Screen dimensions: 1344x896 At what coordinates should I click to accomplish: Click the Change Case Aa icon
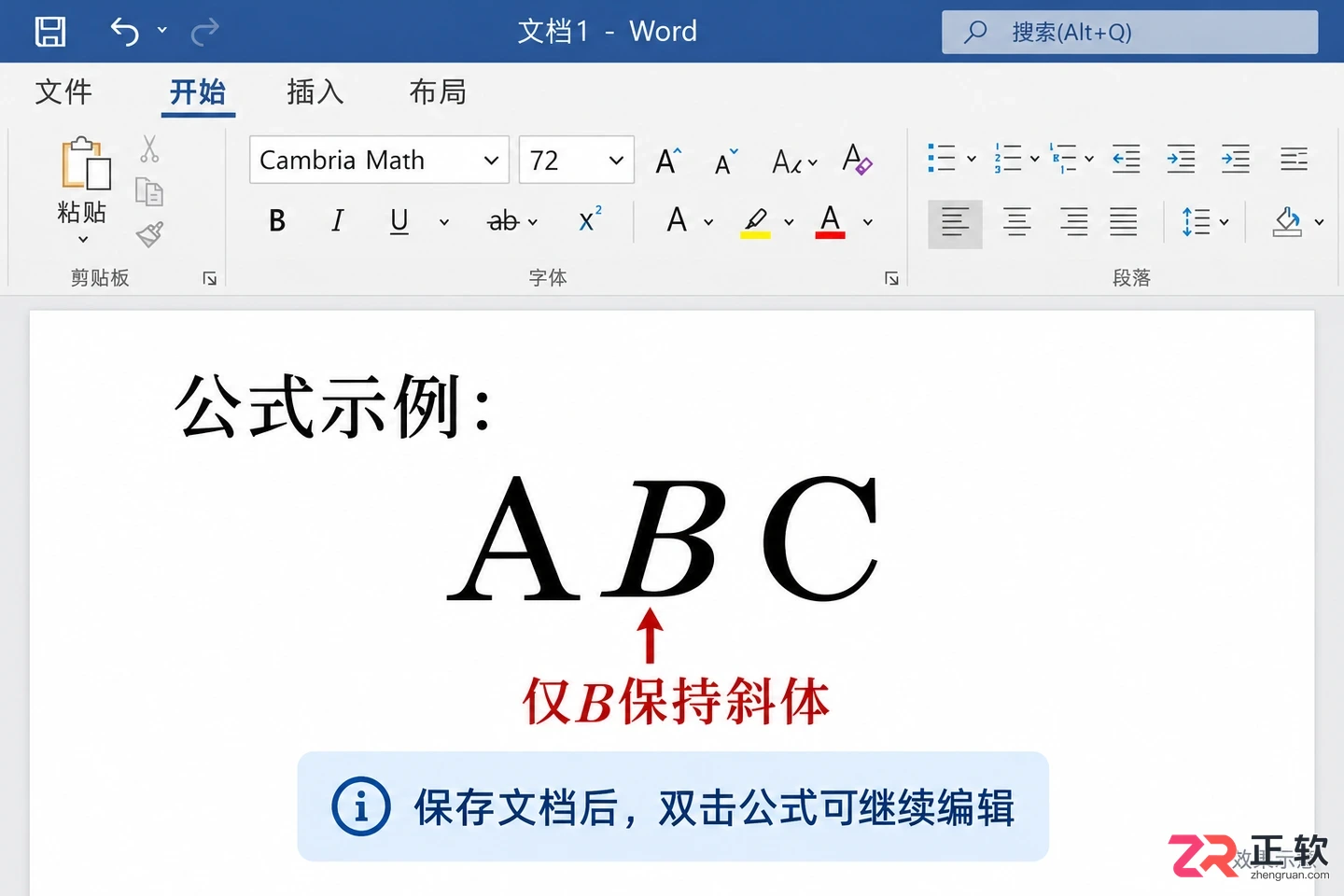tap(794, 162)
